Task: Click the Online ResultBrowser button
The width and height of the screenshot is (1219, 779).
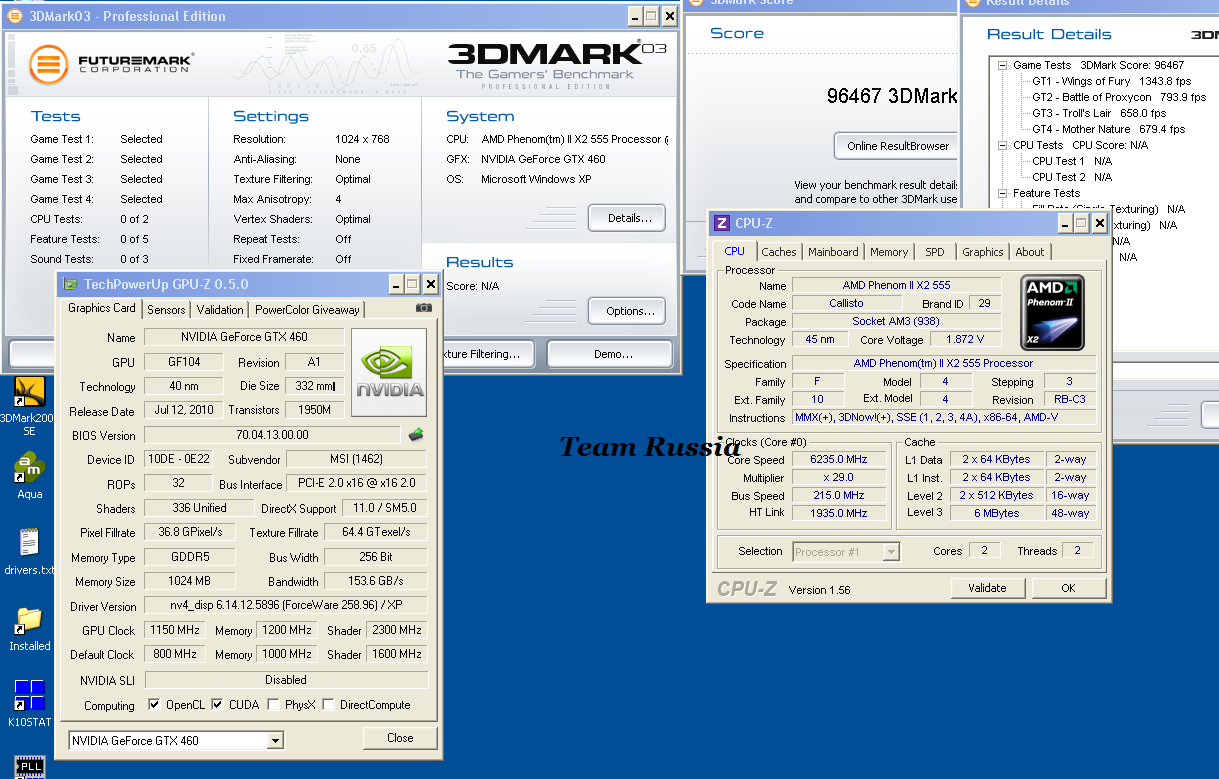Action: 896,146
